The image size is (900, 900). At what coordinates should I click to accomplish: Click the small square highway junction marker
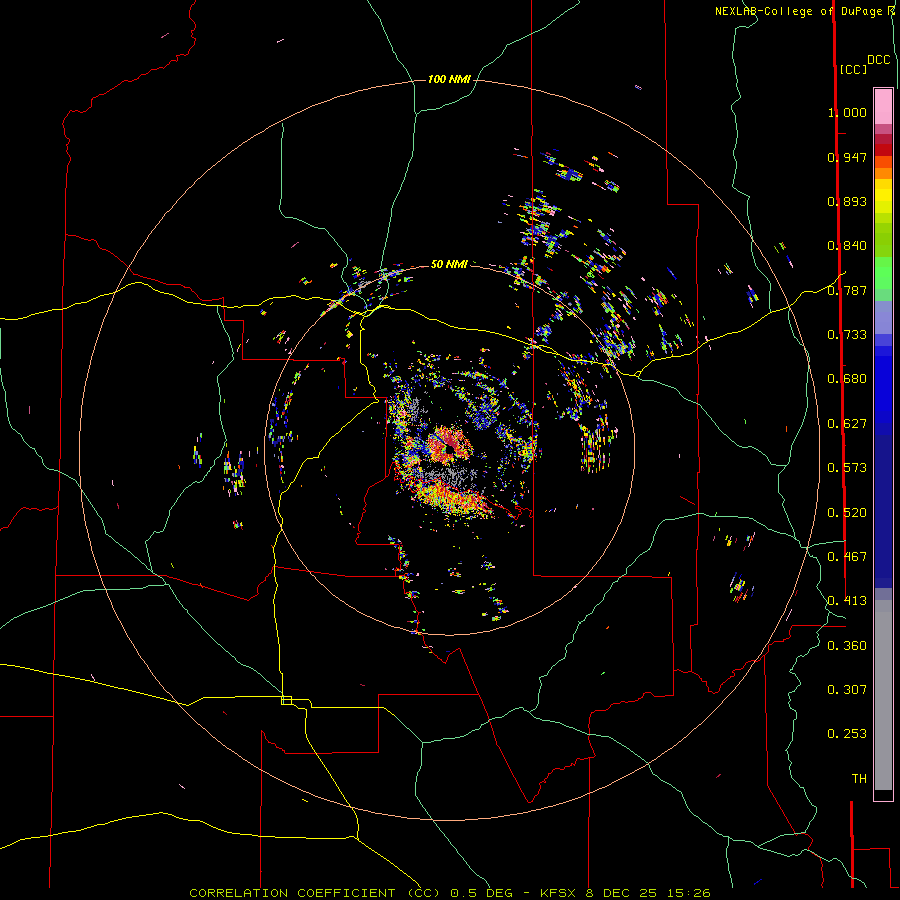click(x=286, y=700)
